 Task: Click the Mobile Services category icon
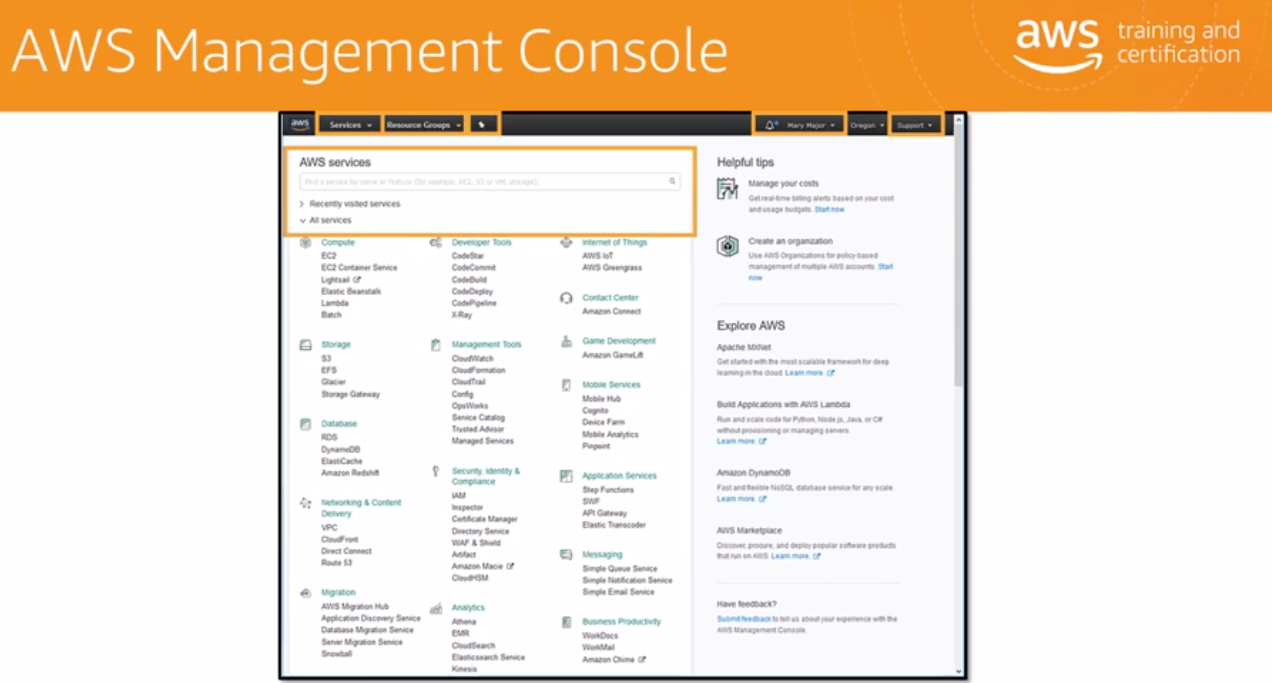566,385
